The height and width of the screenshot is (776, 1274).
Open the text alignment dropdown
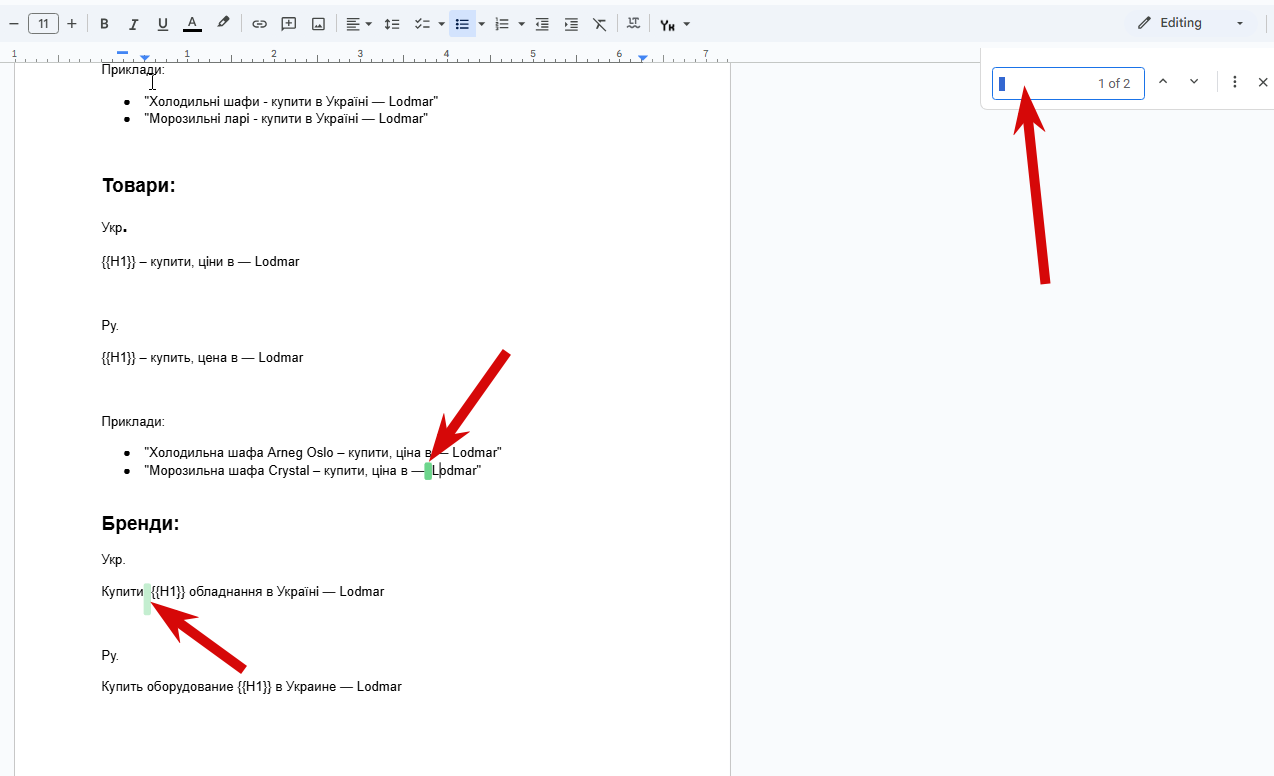(359, 23)
